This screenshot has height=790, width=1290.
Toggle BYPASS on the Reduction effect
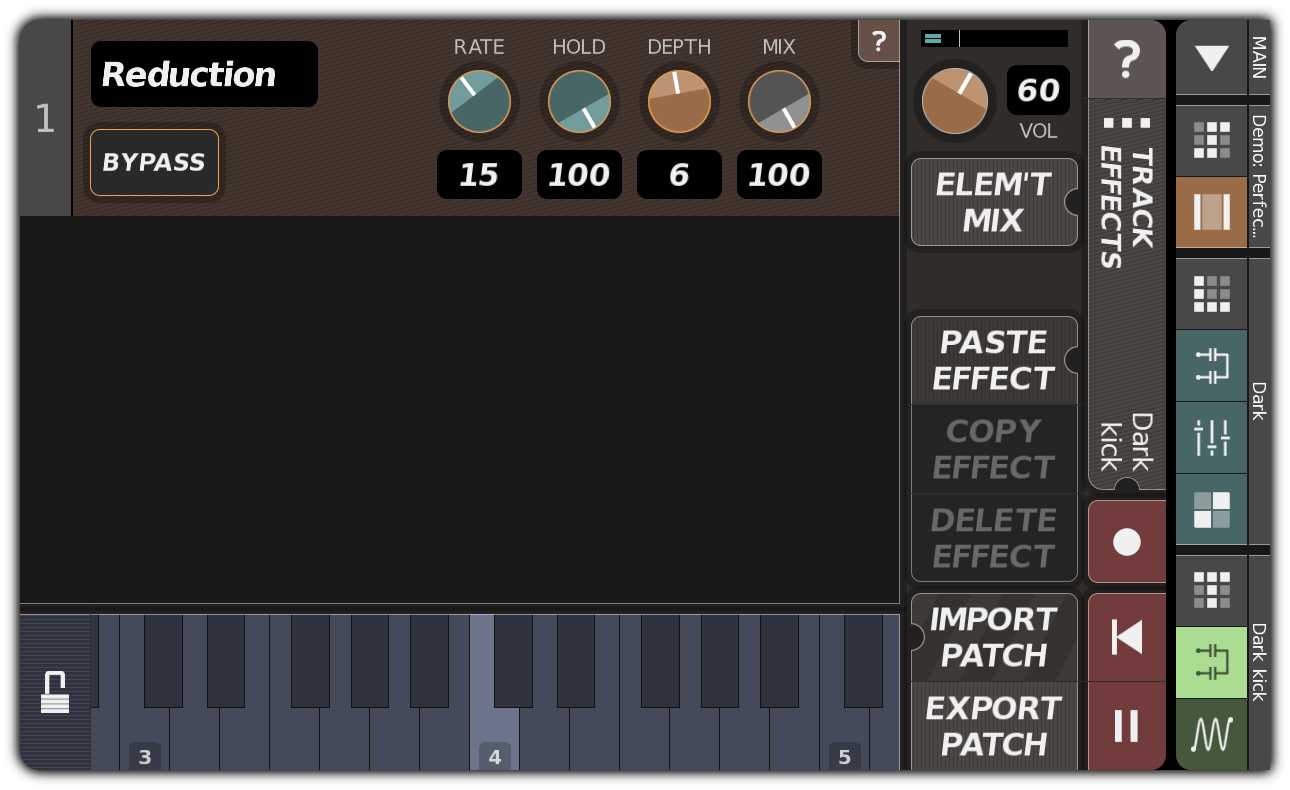click(154, 162)
